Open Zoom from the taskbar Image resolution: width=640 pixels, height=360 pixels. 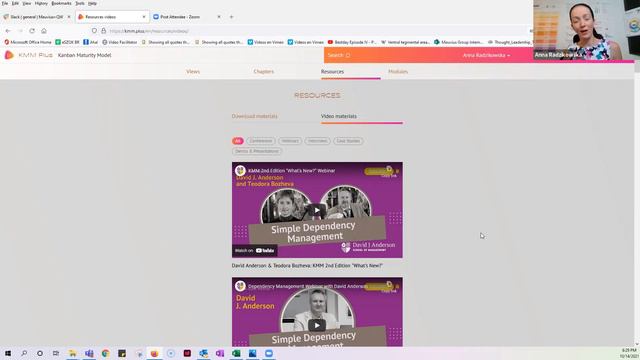pyautogui.click(x=269, y=353)
